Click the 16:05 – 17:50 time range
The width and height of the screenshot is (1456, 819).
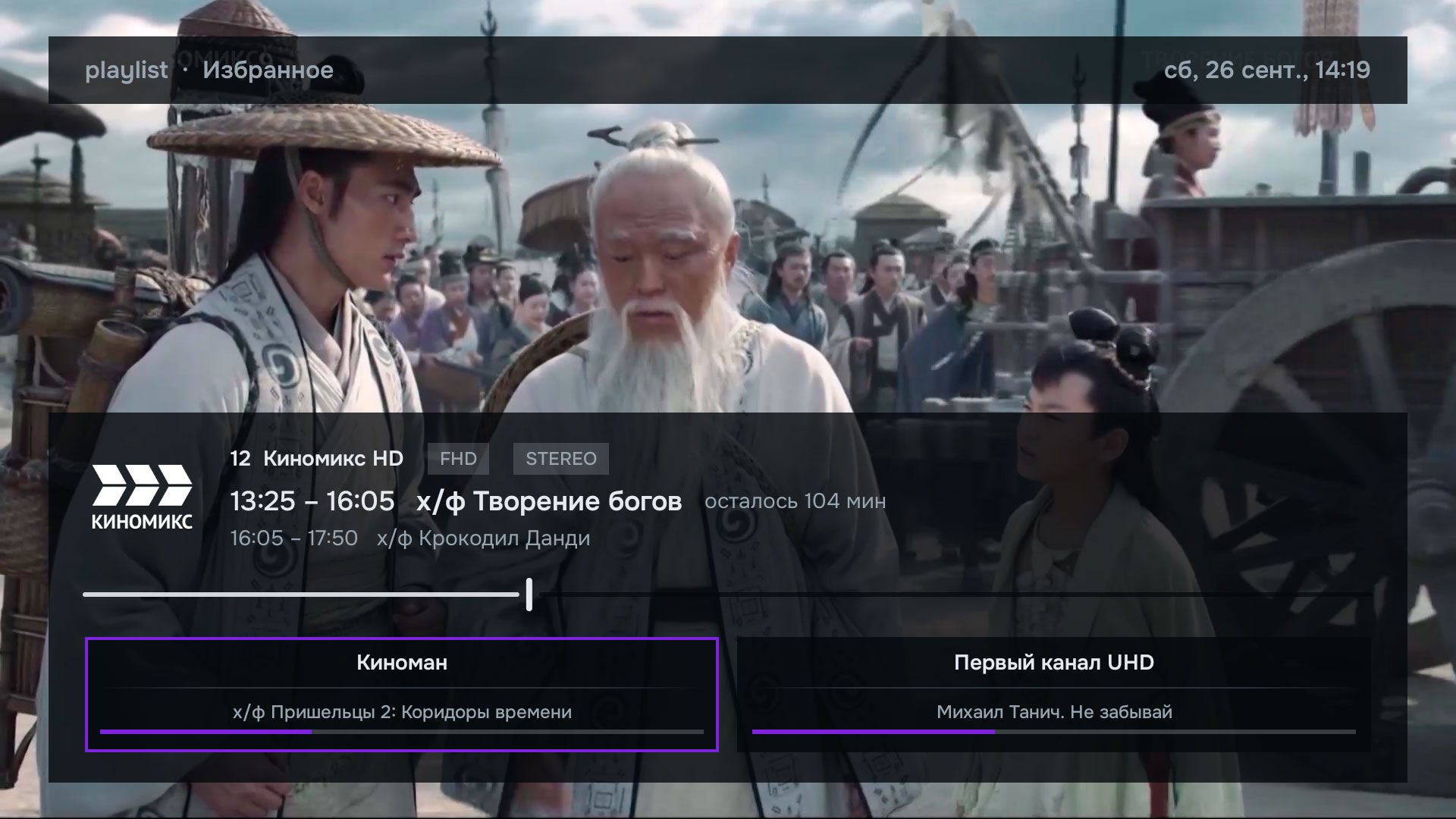pyautogui.click(x=293, y=538)
